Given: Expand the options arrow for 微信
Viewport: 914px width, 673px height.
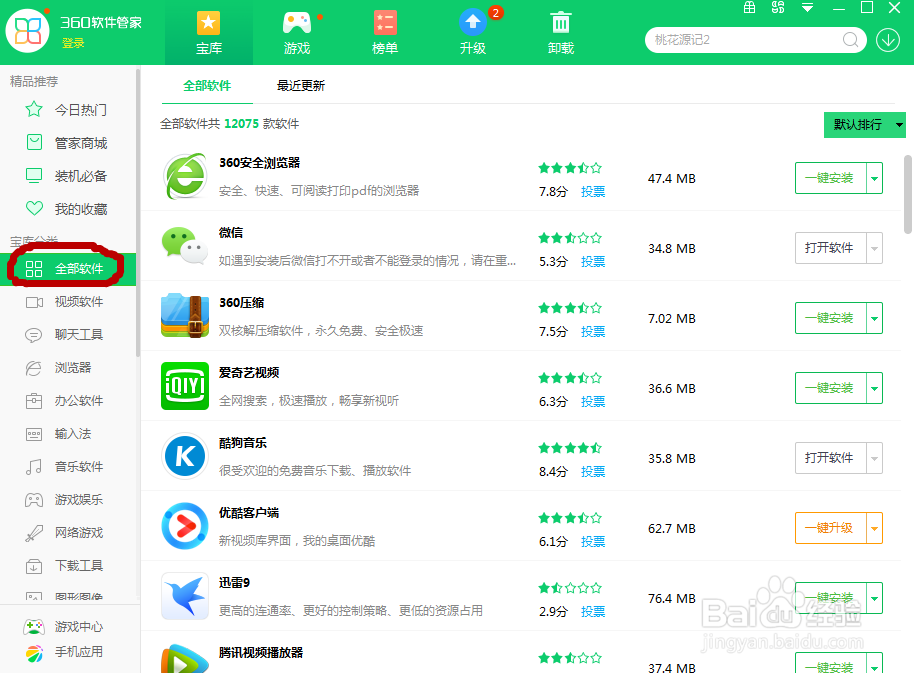Looking at the screenshot, I should 874,248.
